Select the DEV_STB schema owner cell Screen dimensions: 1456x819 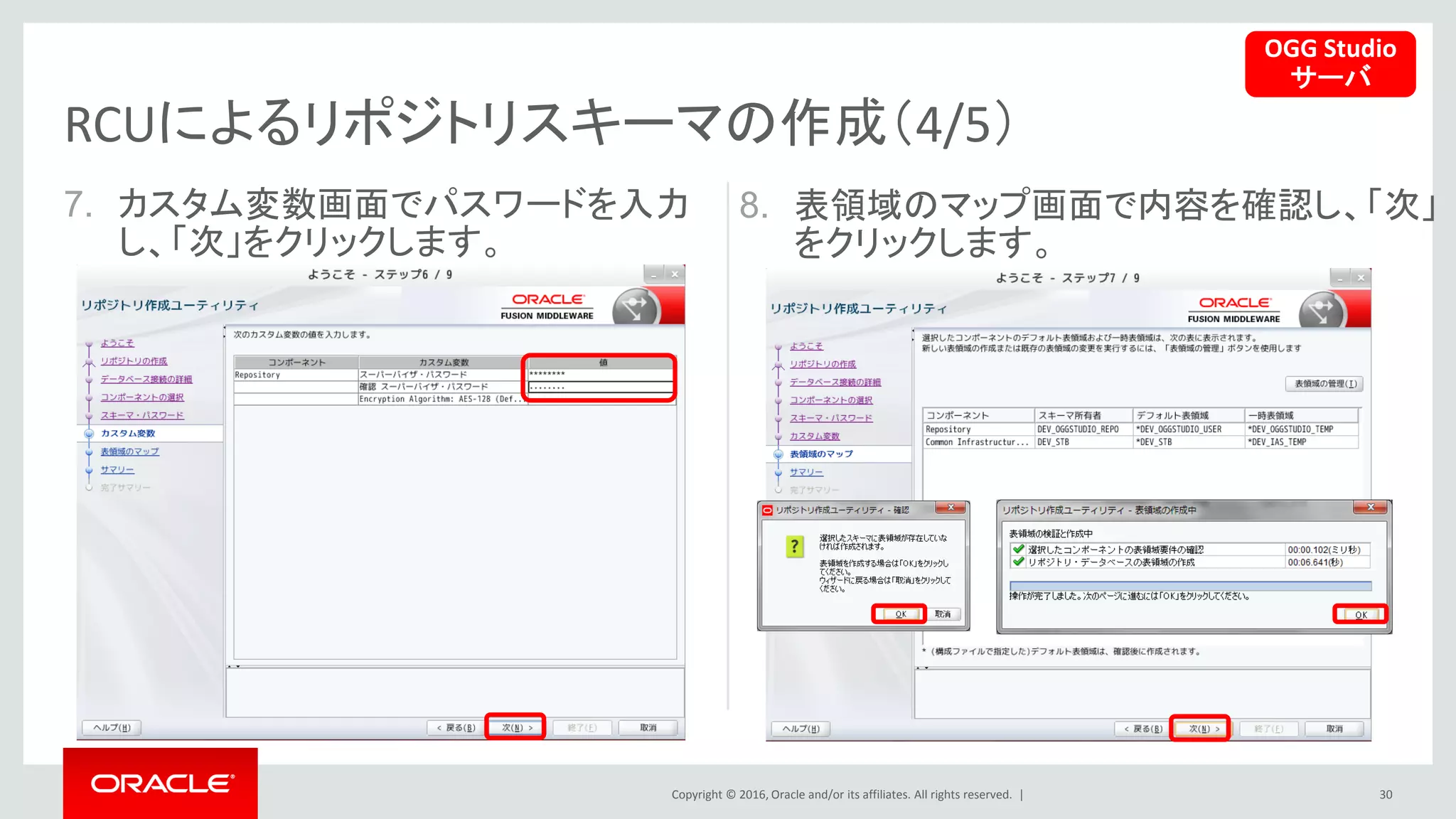1083,442
